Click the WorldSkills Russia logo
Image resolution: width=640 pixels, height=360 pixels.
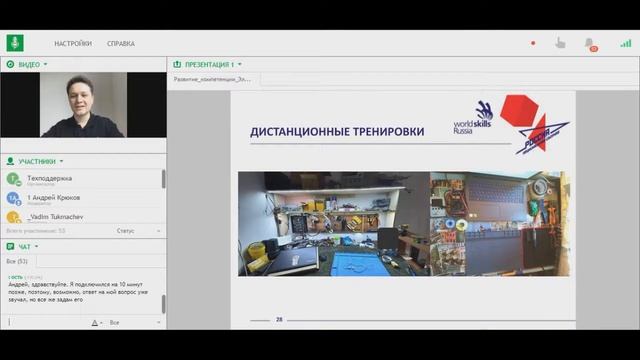click(473, 118)
